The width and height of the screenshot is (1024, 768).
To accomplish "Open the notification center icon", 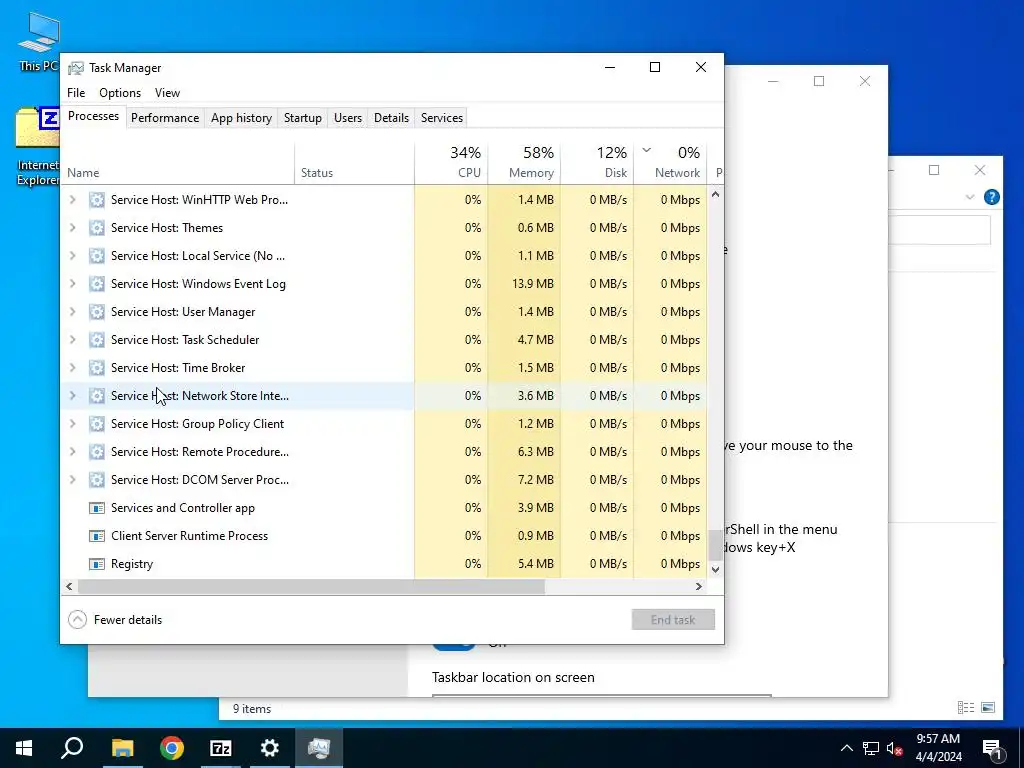I will coord(993,748).
